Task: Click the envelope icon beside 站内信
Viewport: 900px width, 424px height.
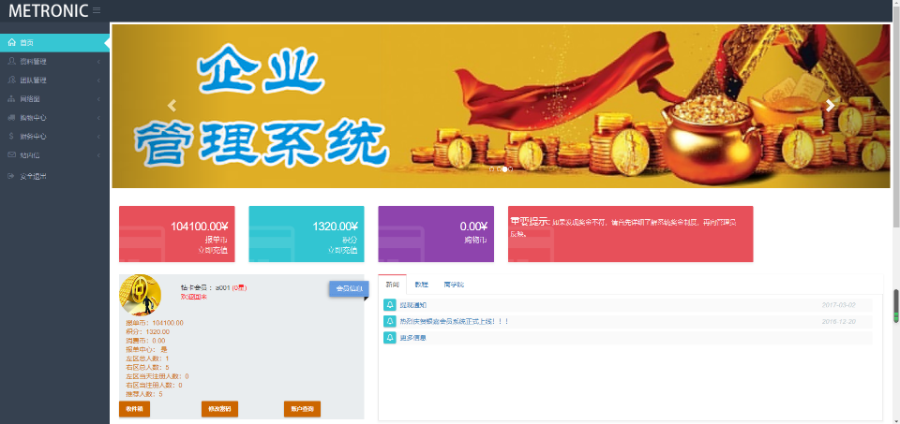Action: [11, 155]
